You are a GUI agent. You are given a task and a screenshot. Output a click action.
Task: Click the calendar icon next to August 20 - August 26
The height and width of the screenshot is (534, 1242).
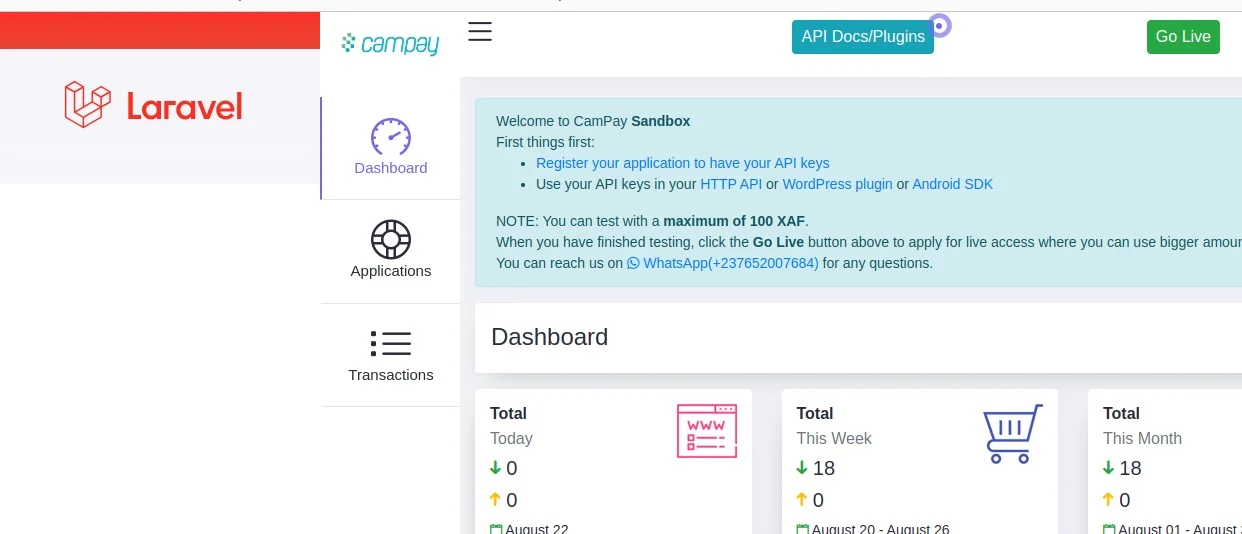tap(802, 529)
